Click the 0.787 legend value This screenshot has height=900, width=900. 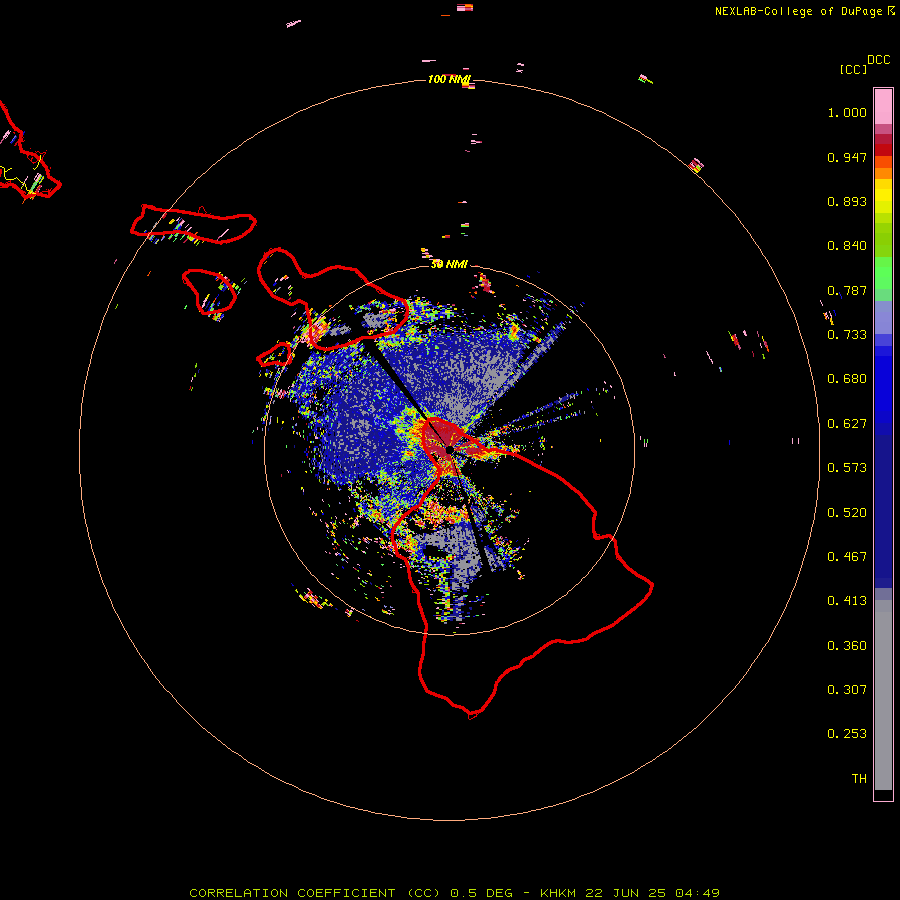tap(847, 290)
